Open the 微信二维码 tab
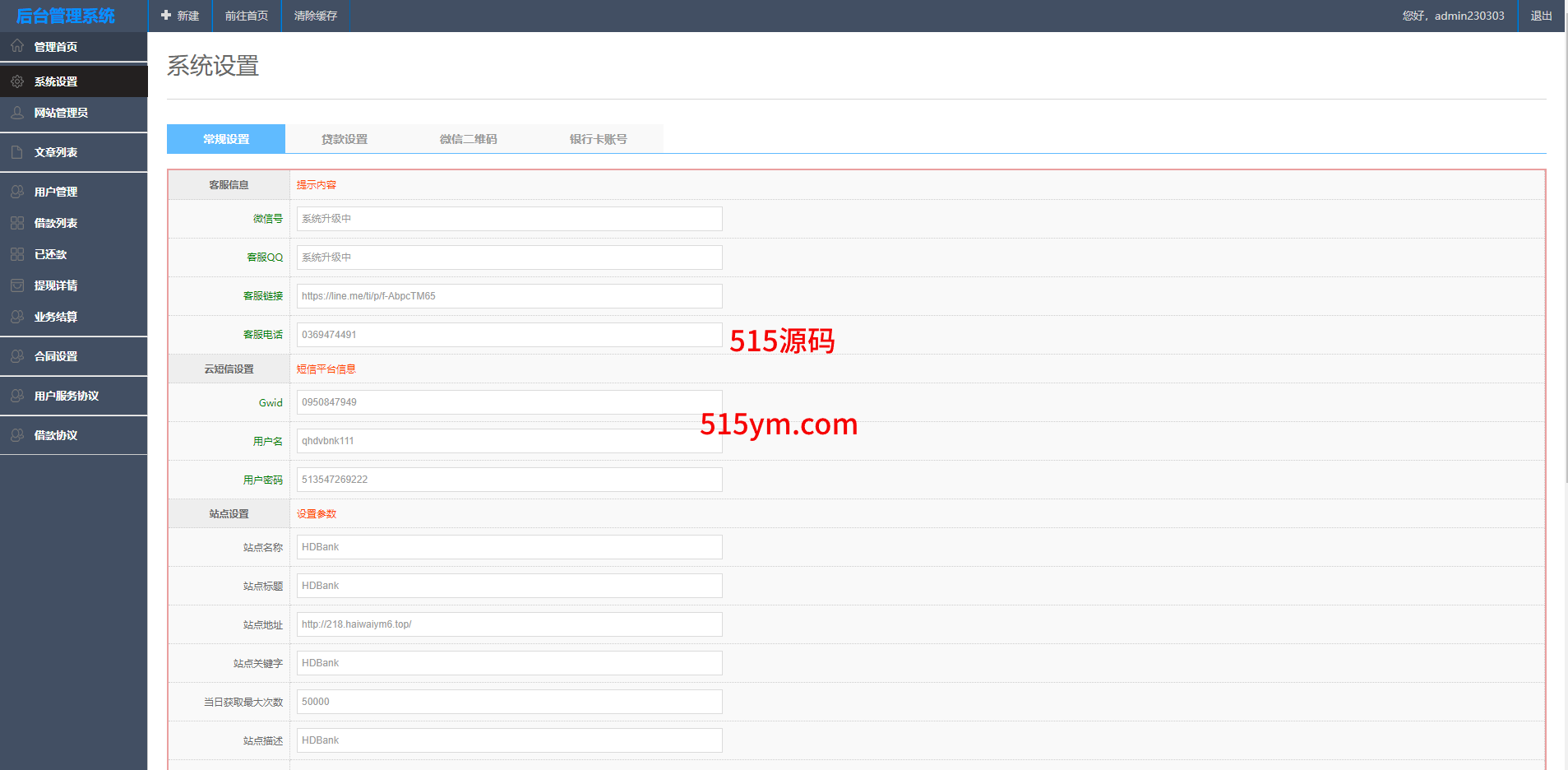This screenshot has height=770, width=1568. tap(468, 139)
